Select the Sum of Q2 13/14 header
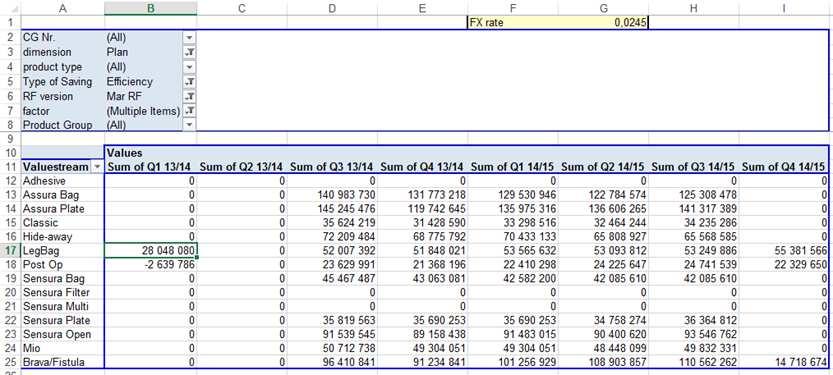The height and width of the screenshot is (375, 833). click(x=242, y=167)
